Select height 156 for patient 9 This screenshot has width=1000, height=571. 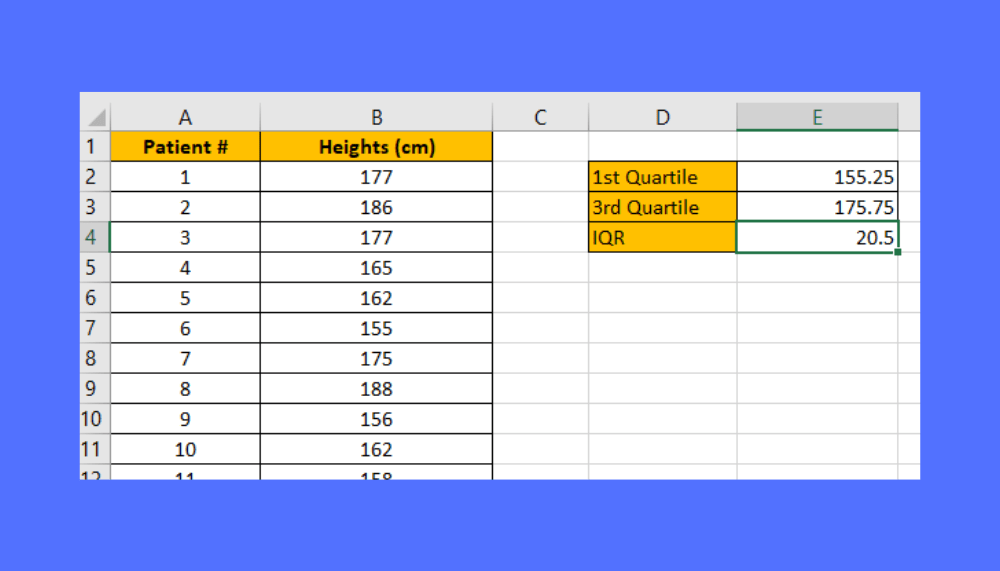pos(376,419)
